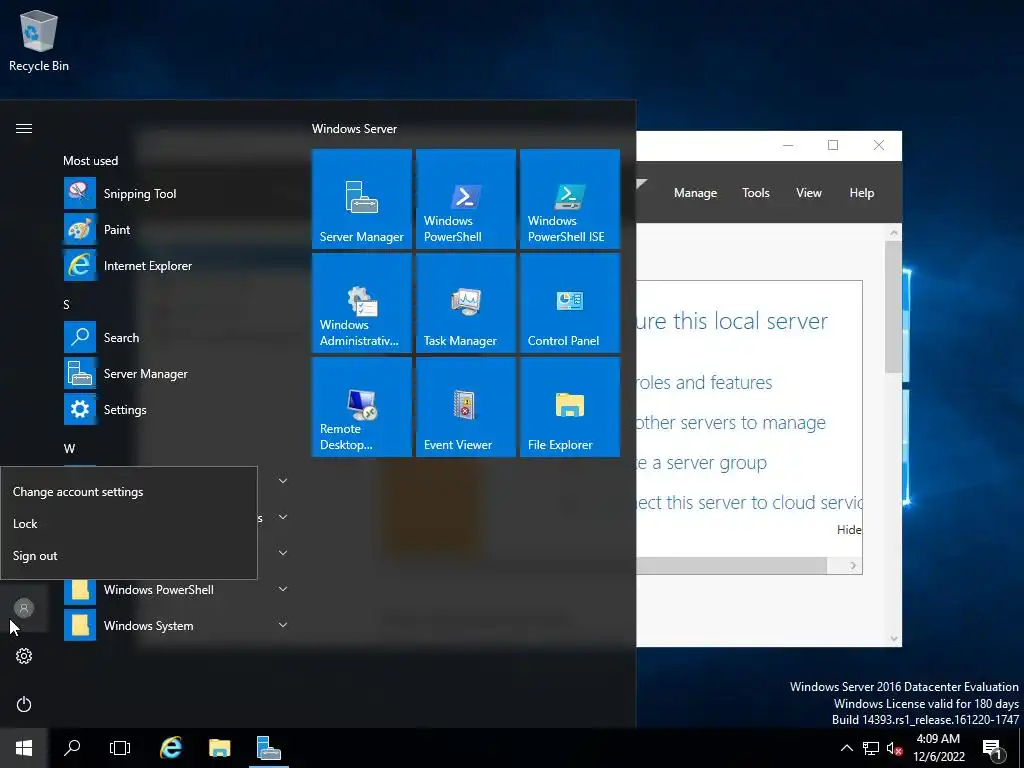Click connect this server to cloud services
Image resolution: width=1024 pixels, height=768 pixels.
pyautogui.click(x=749, y=503)
